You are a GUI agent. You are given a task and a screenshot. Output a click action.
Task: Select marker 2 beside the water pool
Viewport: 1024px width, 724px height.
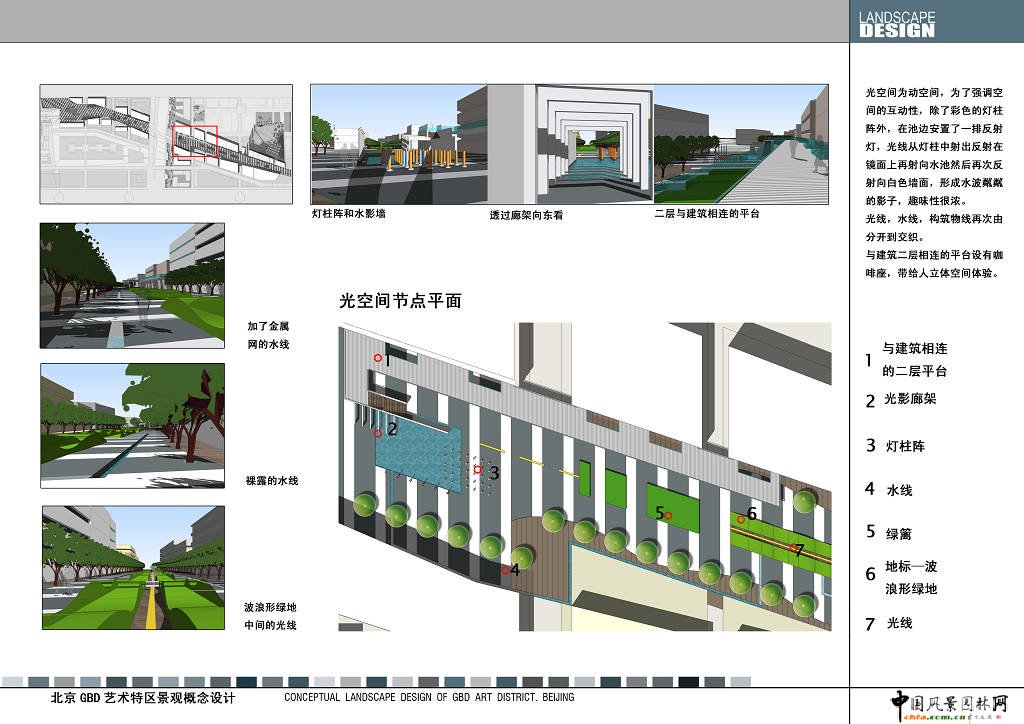click(x=378, y=433)
